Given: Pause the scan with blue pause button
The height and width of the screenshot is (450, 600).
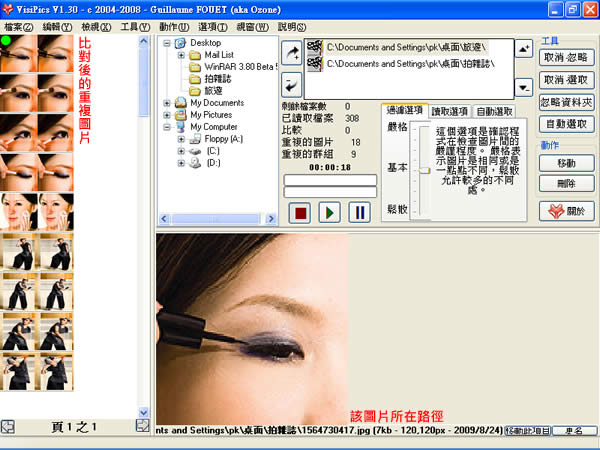Looking at the screenshot, I should click(359, 212).
